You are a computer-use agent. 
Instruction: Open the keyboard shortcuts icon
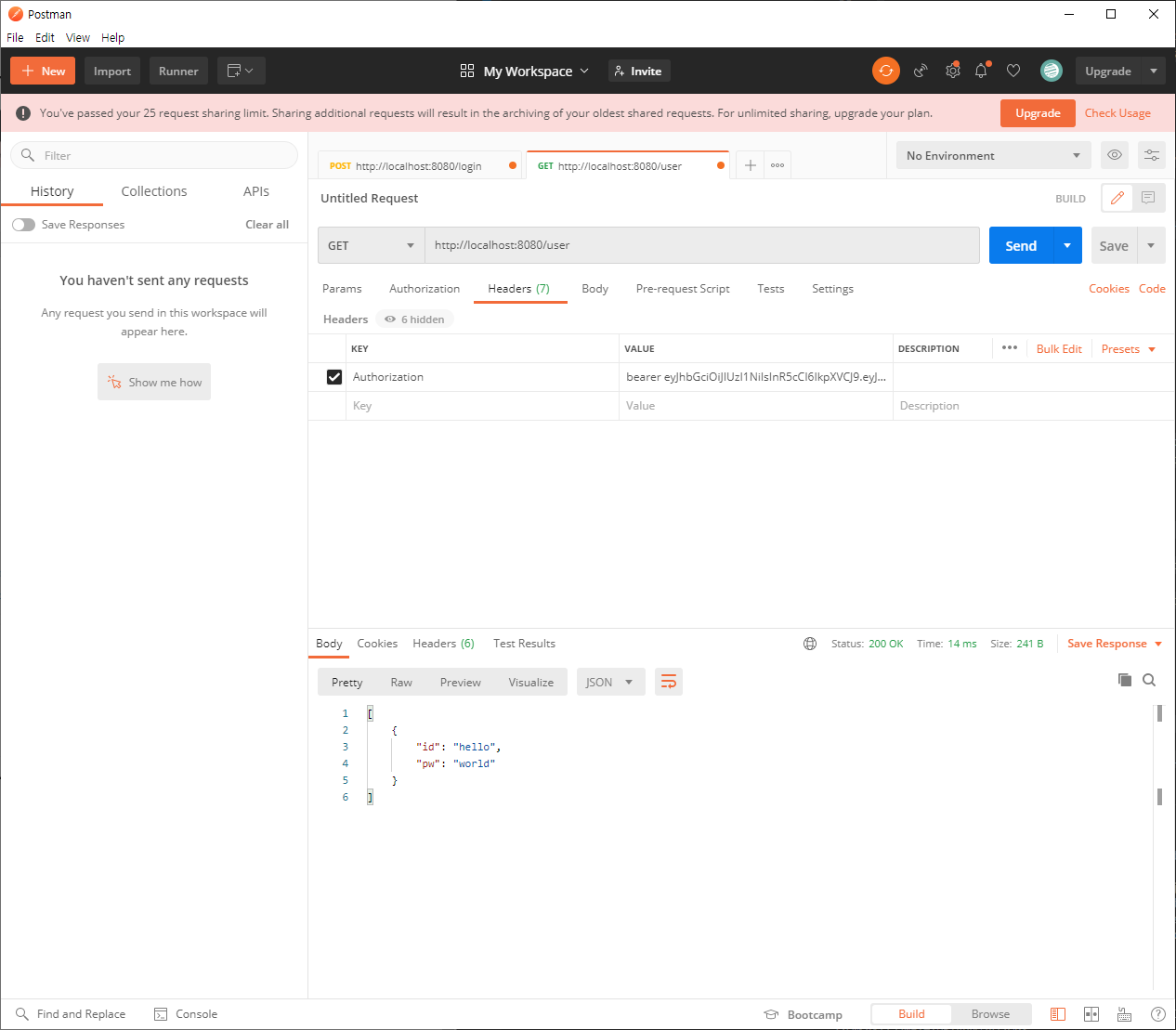coord(1124,1014)
